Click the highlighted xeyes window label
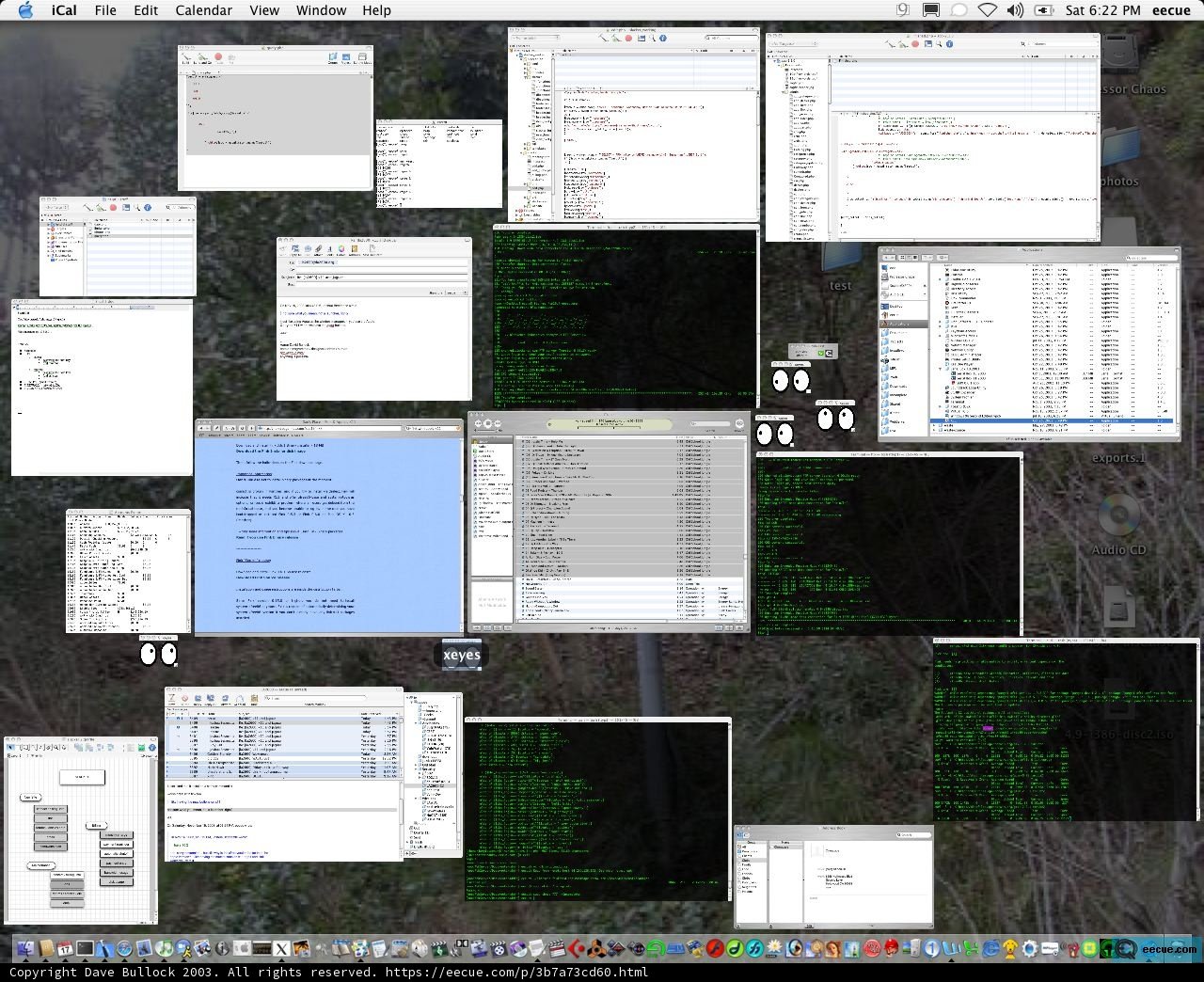Viewport: 1204px width, 982px height. (462, 655)
